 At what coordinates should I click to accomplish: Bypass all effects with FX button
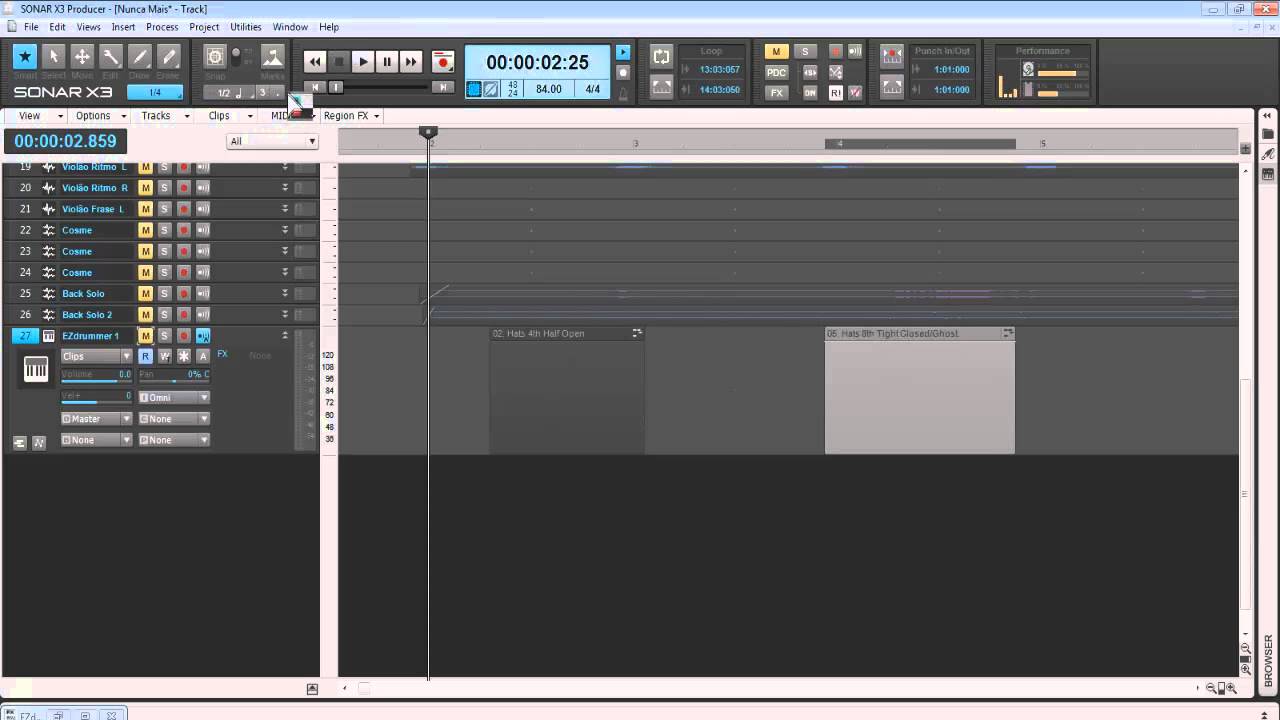click(x=777, y=92)
